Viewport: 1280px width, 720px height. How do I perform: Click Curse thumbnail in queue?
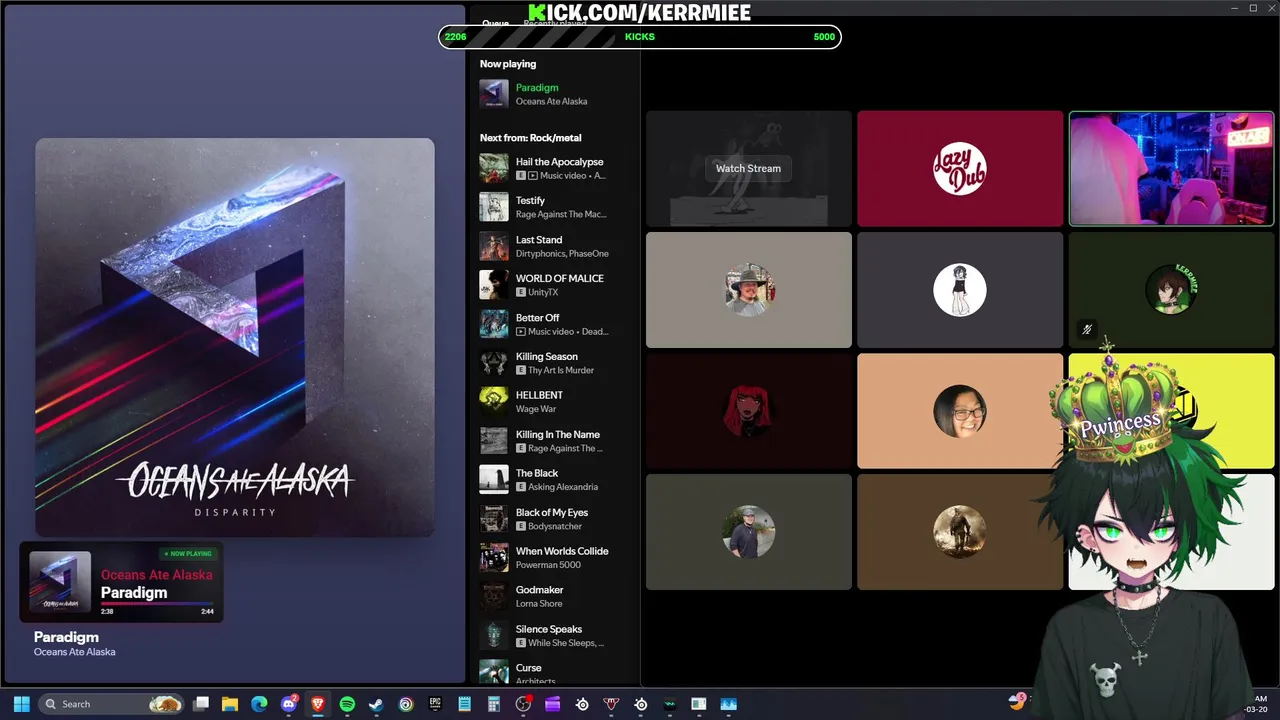494,671
